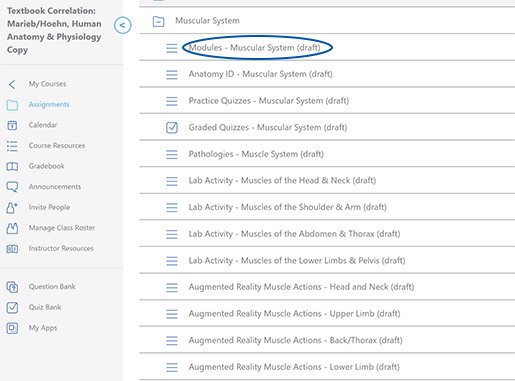This screenshot has width=515, height=381.
Task: Open My Apps
Action: click(43, 328)
